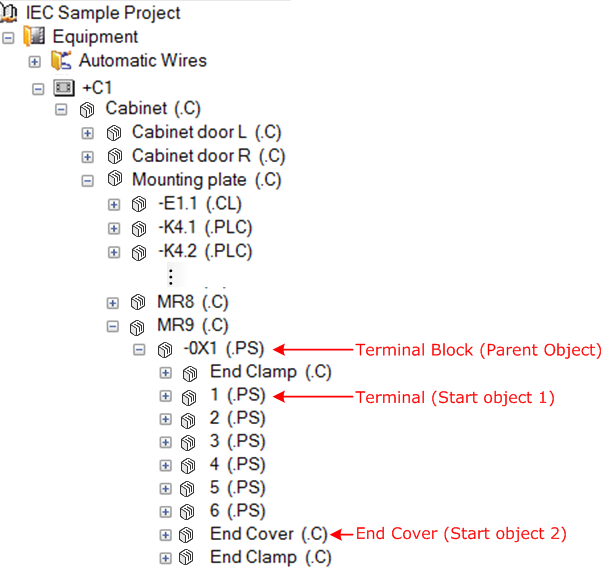Expand the Cabinet door L node
Viewport: 607px width, 570px height.
click(x=87, y=133)
